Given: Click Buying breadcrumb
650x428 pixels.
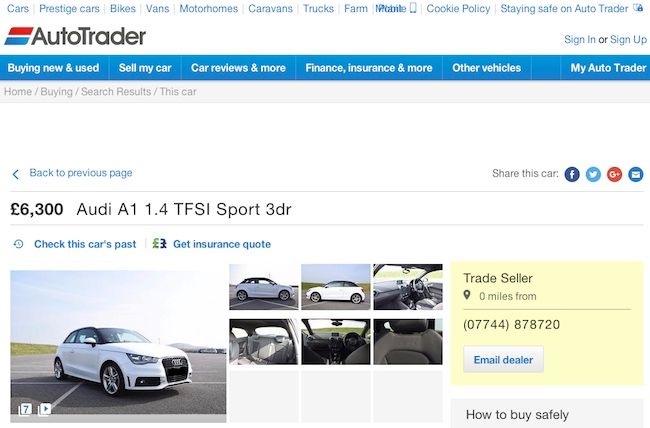Looking at the screenshot, I should (x=56, y=92).
